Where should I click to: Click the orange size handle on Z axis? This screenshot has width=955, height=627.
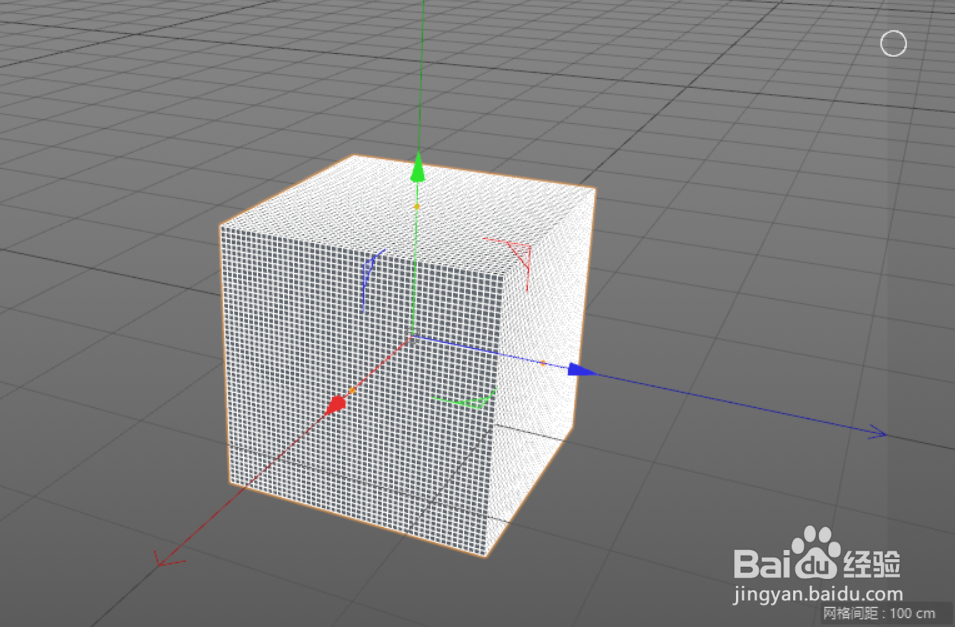pos(543,363)
